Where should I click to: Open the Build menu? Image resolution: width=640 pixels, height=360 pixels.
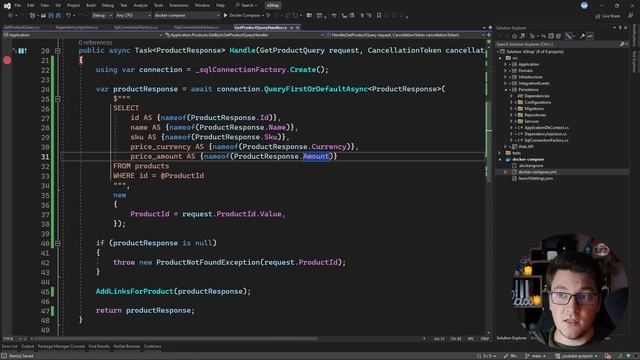tap(91, 5)
